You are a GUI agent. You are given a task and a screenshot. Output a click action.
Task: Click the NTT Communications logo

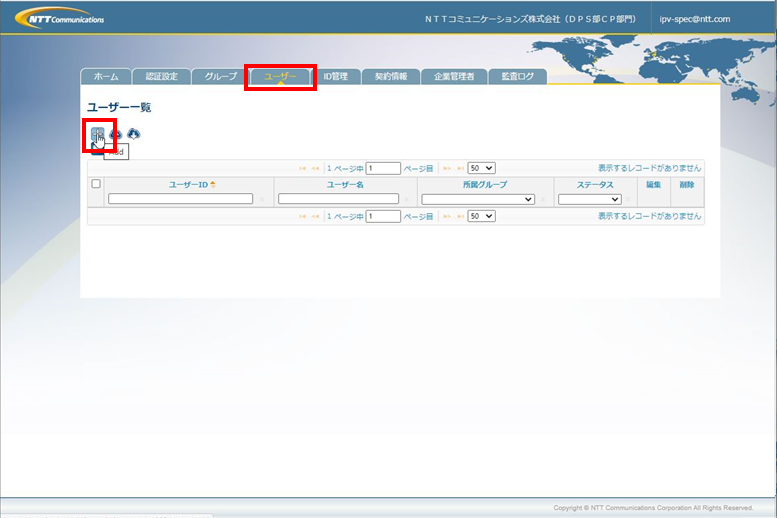(x=59, y=18)
